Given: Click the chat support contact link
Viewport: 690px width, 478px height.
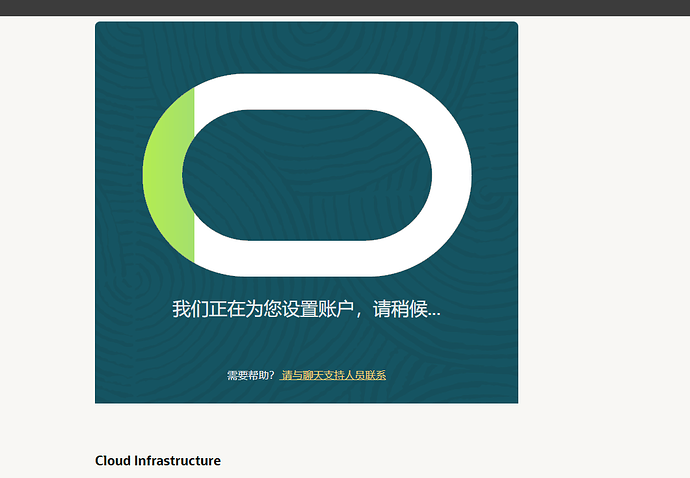Looking at the screenshot, I should 333,375.
